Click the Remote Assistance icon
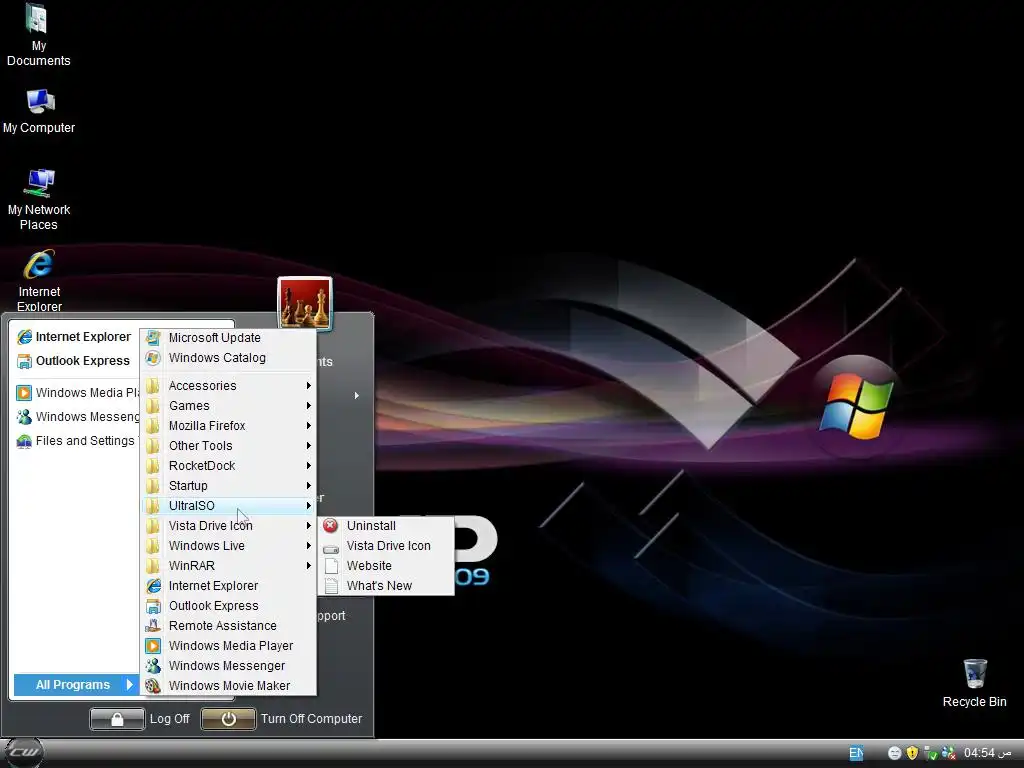The width and height of the screenshot is (1024, 768). click(x=153, y=626)
